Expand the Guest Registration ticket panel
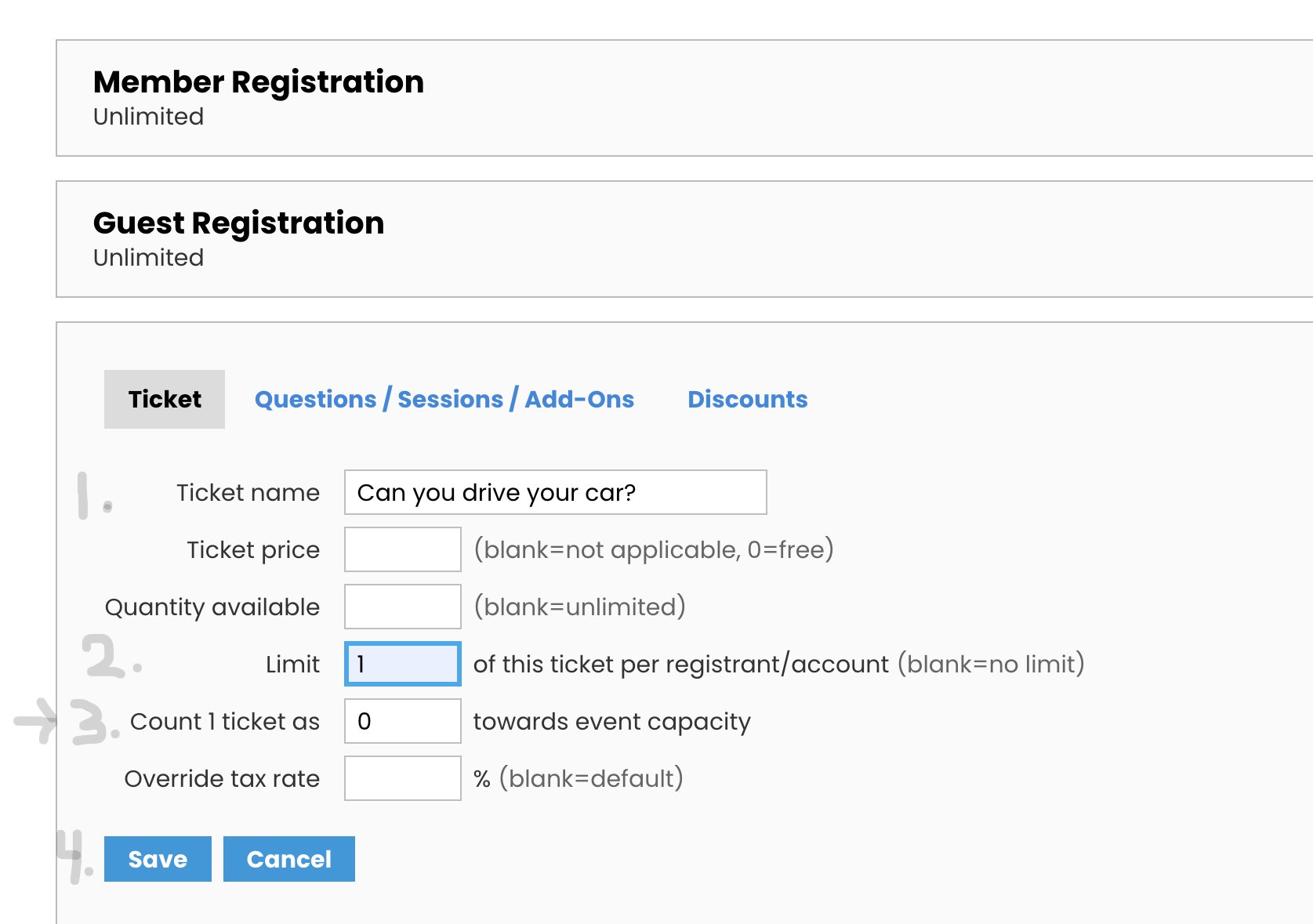This screenshot has height=924, width=1313. [x=238, y=223]
